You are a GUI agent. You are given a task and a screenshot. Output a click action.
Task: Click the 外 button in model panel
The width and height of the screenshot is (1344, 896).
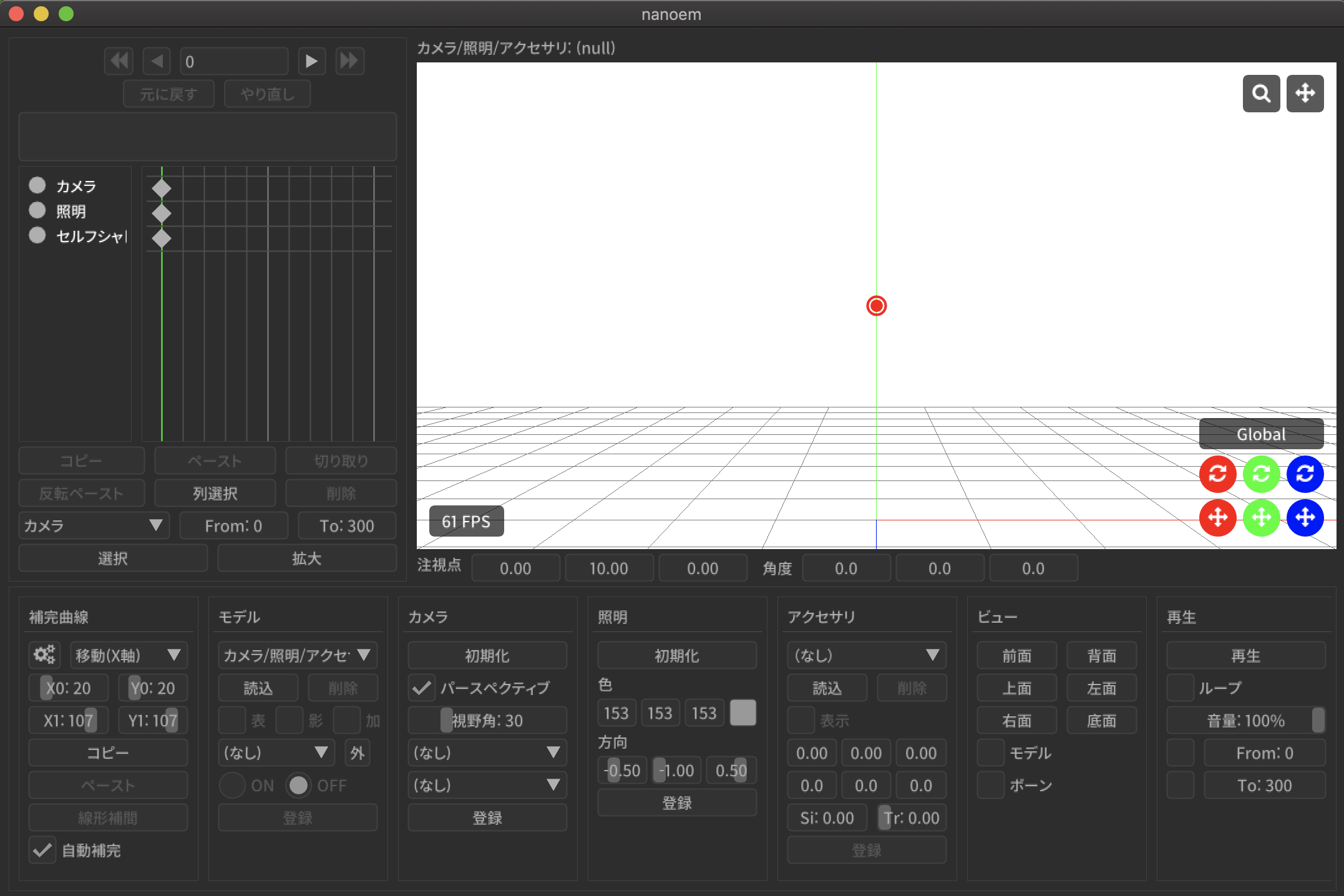357,752
